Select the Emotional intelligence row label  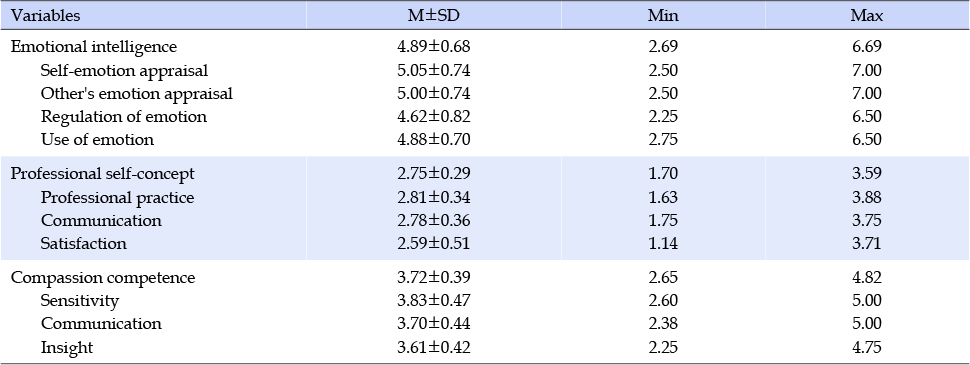(94, 47)
